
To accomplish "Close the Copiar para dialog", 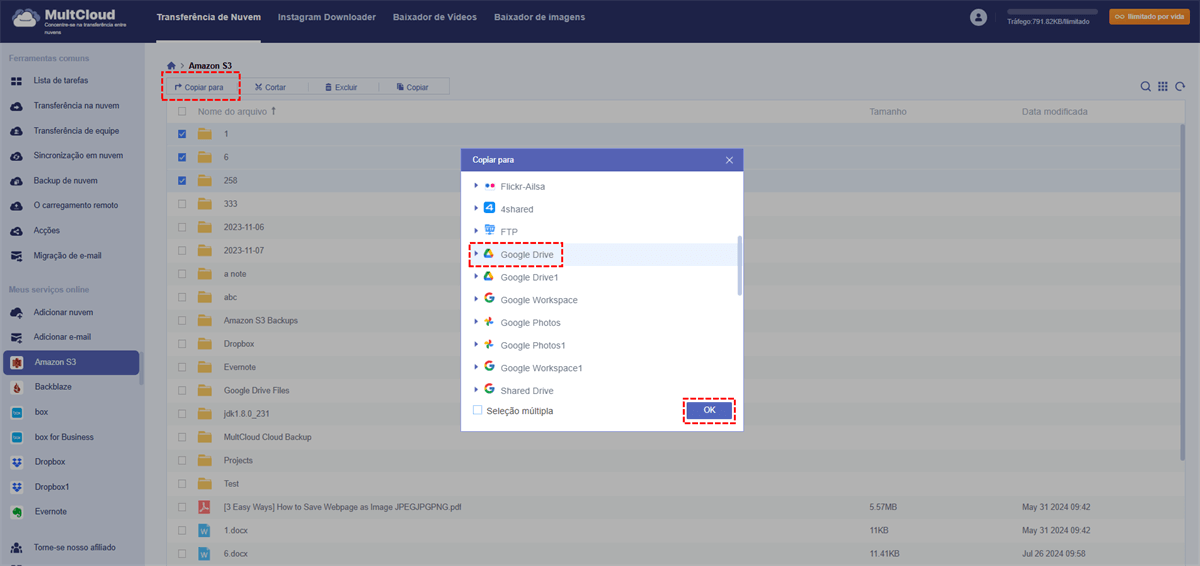I will (729, 159).
